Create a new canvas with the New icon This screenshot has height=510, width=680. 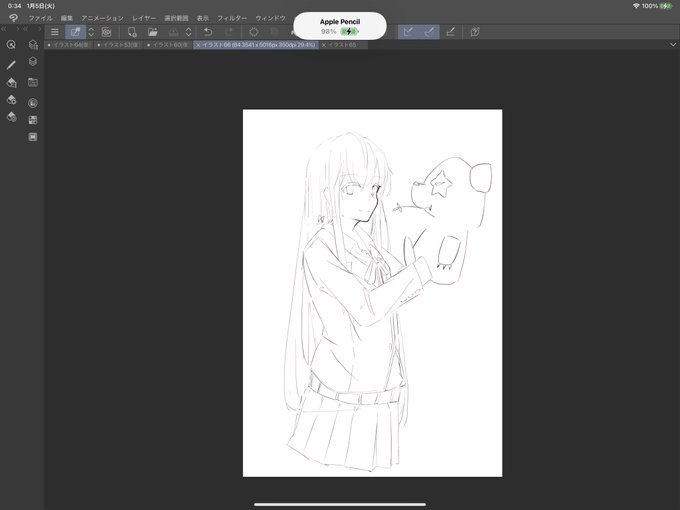point(132,32)
